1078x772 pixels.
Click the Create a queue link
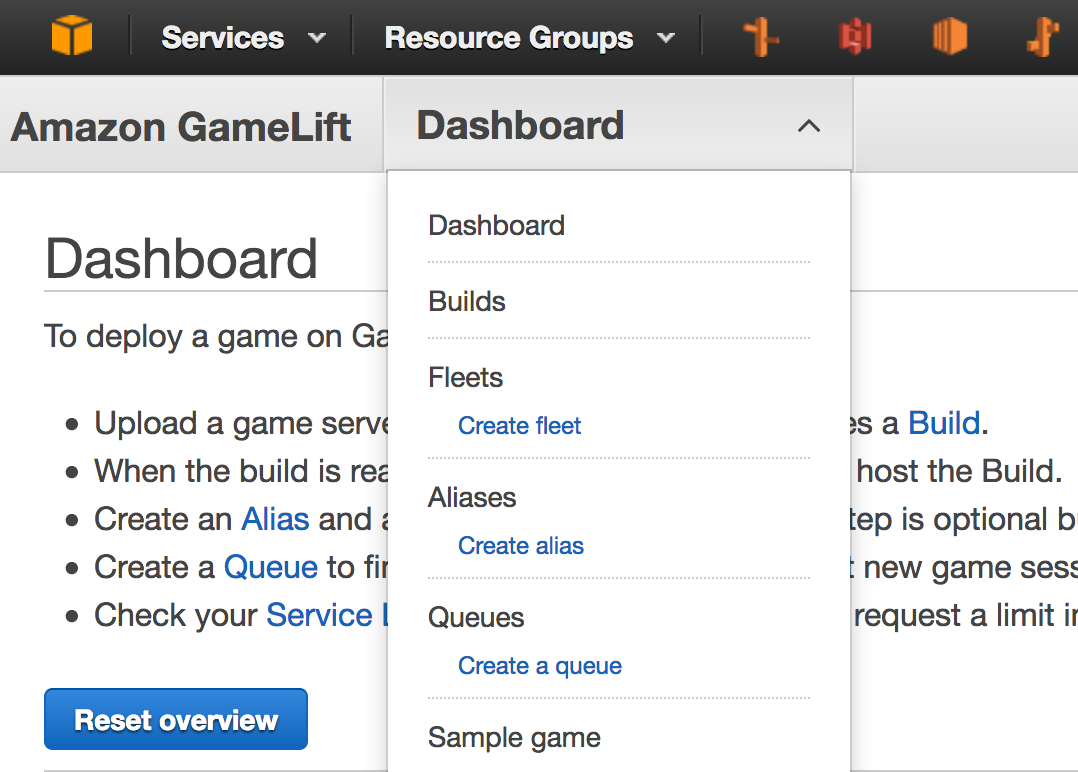540,665
